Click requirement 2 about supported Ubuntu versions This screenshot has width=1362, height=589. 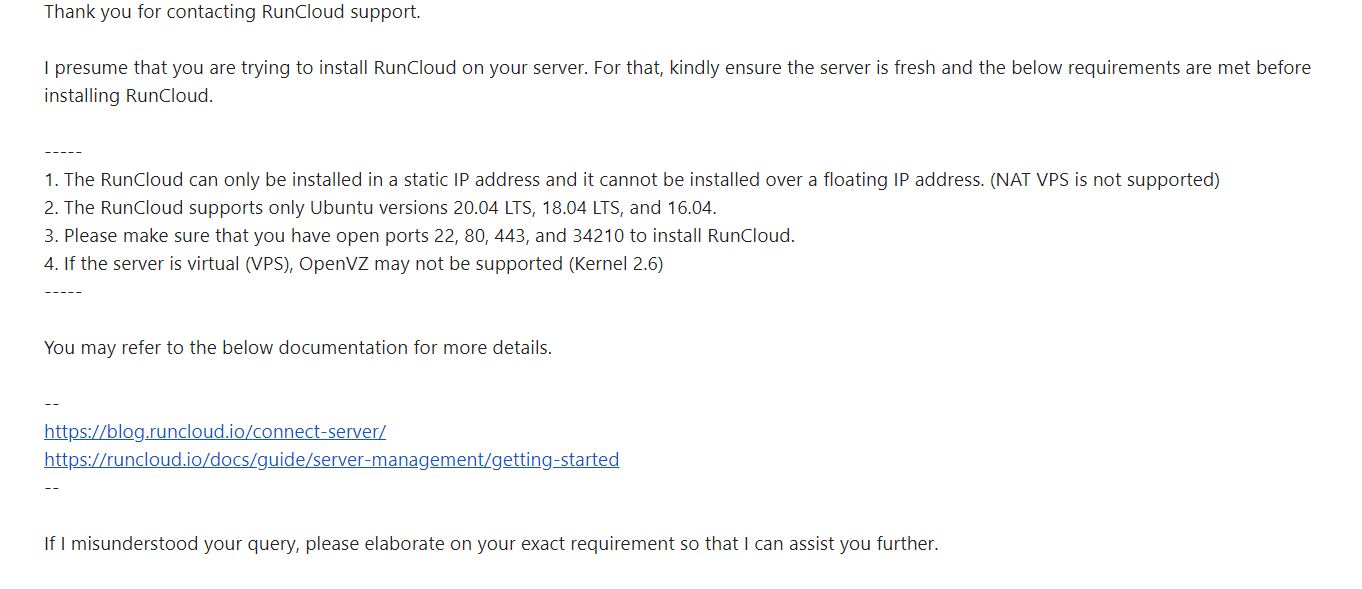click(x=380, y=208)
